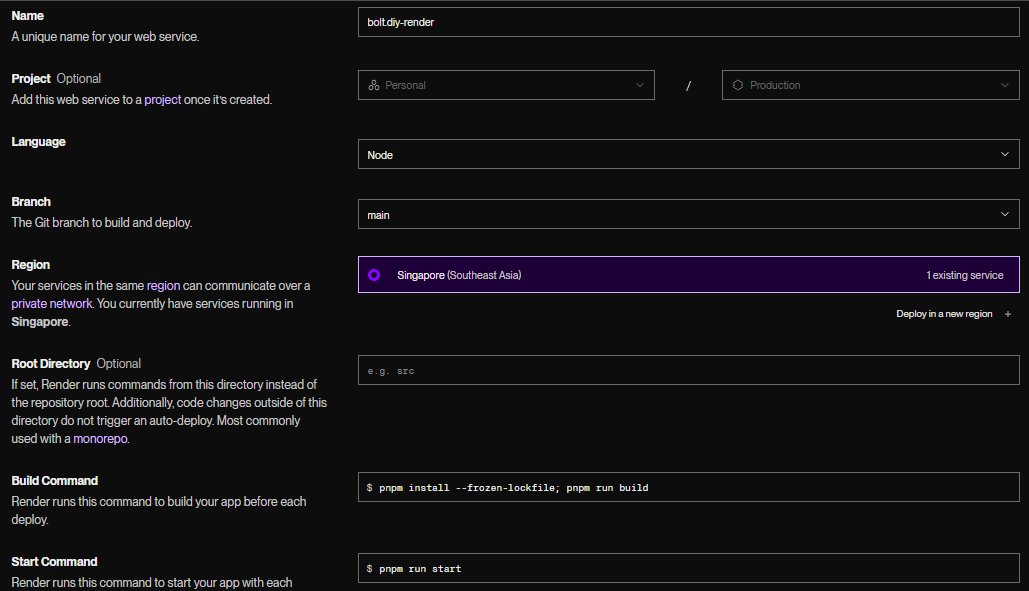Open the Personal project dropdown

[506, 85]
